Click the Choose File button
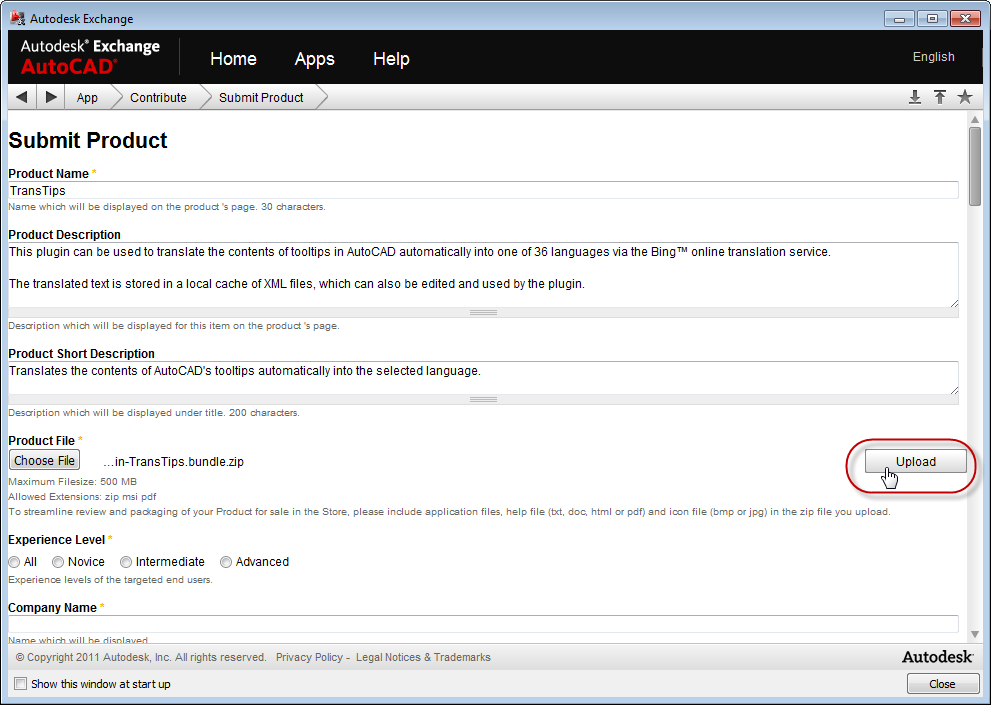 click(x=45, y=460)
